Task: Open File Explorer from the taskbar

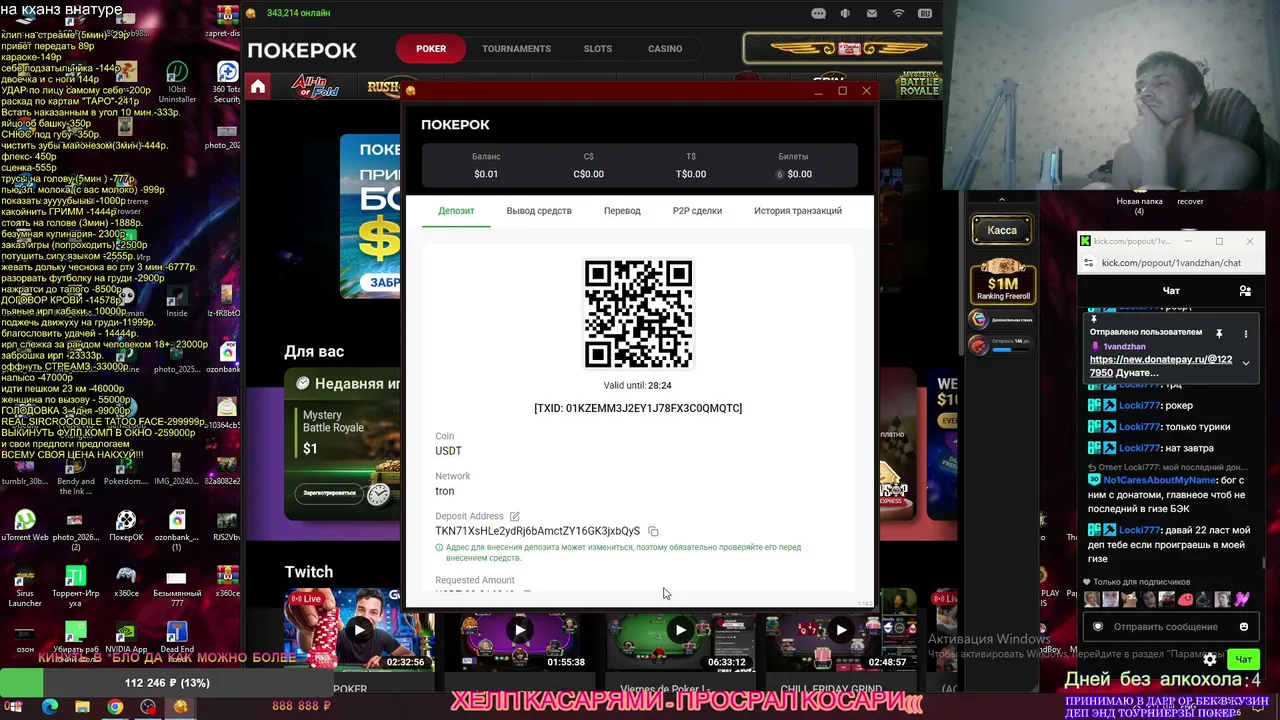Action: [82, 707]
